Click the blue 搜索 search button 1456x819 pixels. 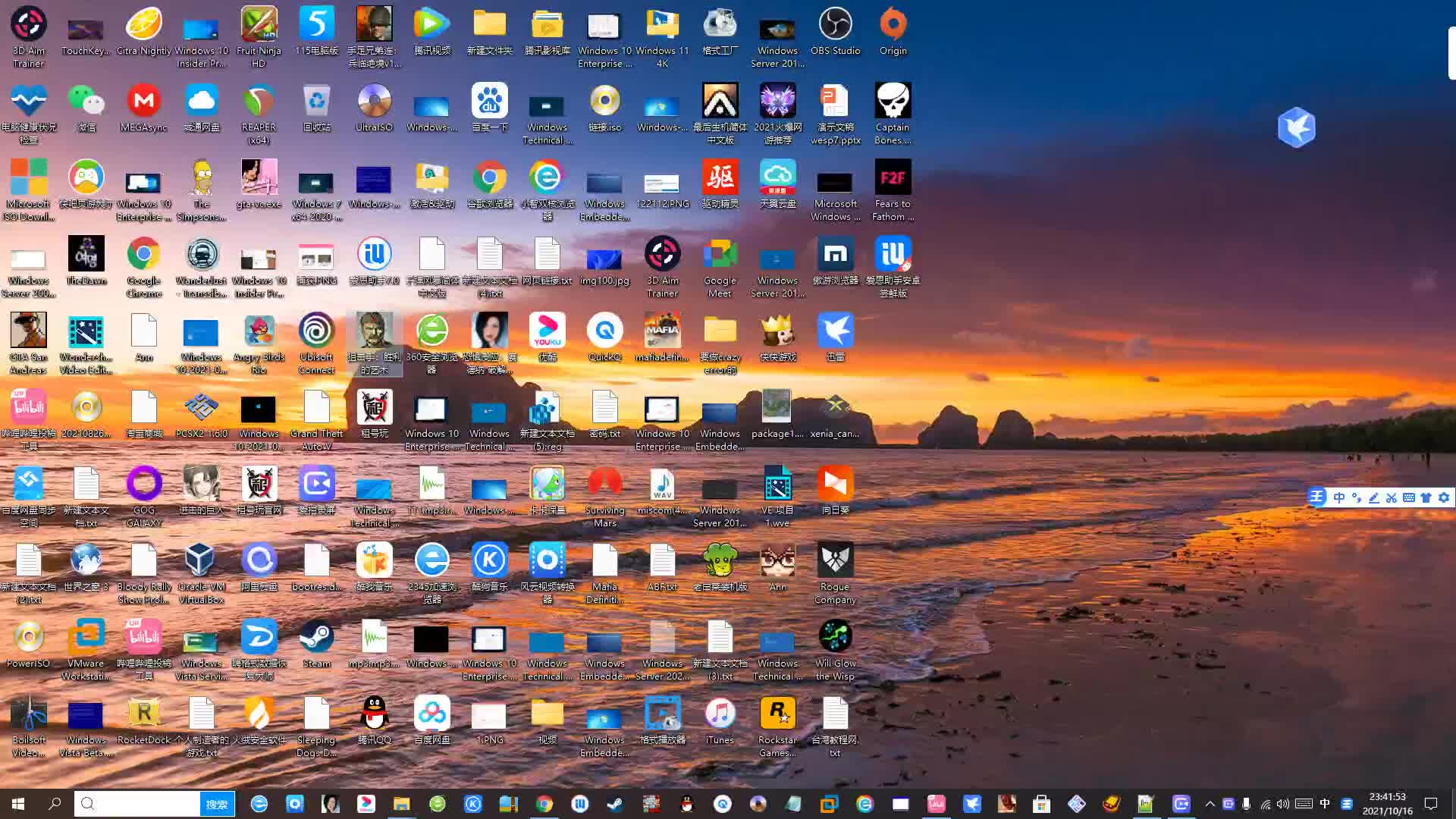pyautogui.click(x=217, y=804)
